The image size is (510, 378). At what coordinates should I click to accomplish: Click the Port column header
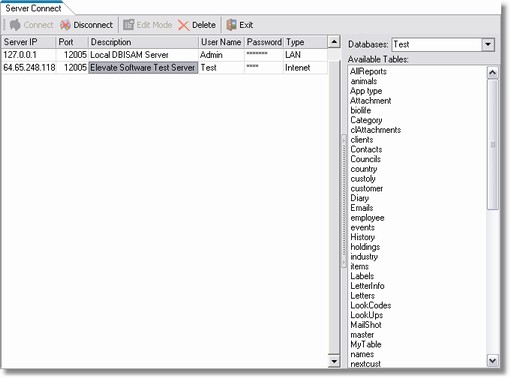(x=72, y=42)
